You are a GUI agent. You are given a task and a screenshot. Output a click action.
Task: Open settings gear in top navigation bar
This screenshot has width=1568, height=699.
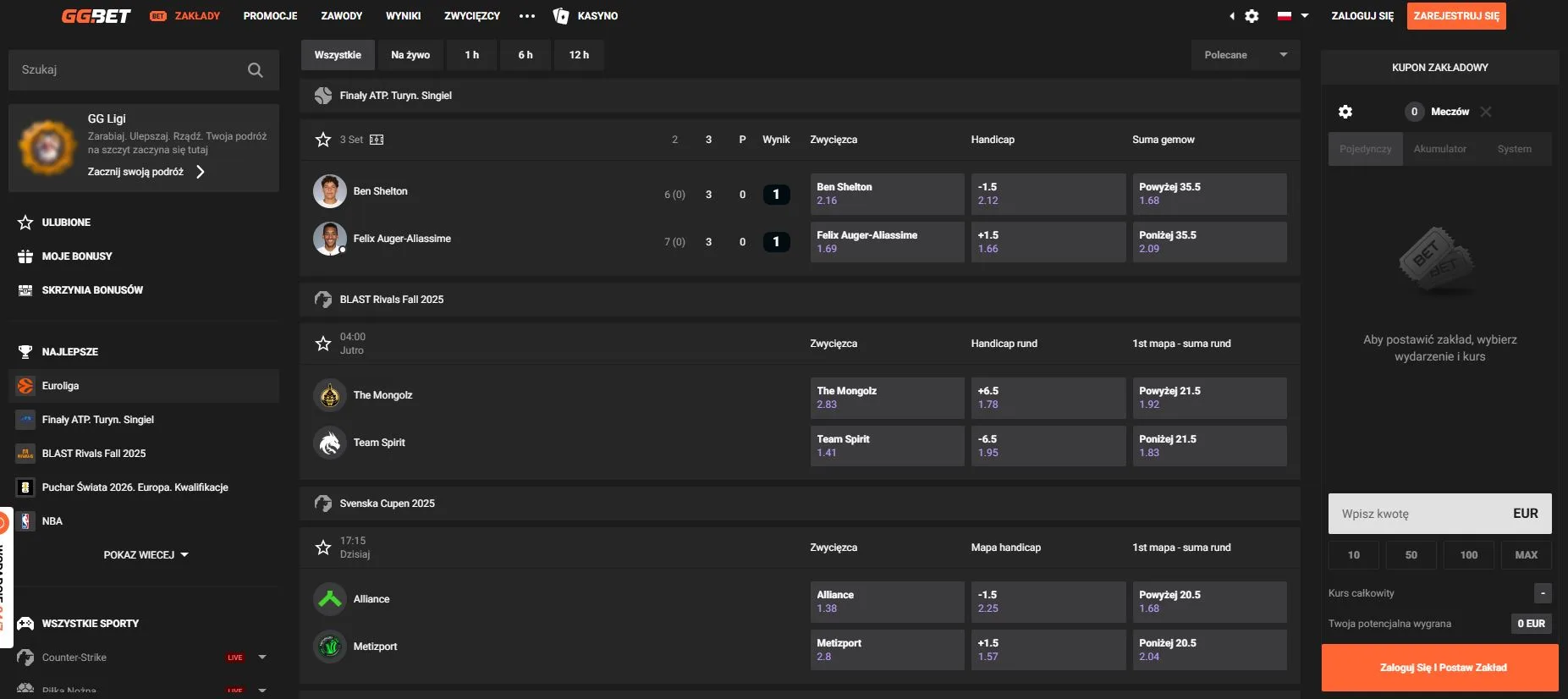pyautogui.click(x=1252, y=16)
